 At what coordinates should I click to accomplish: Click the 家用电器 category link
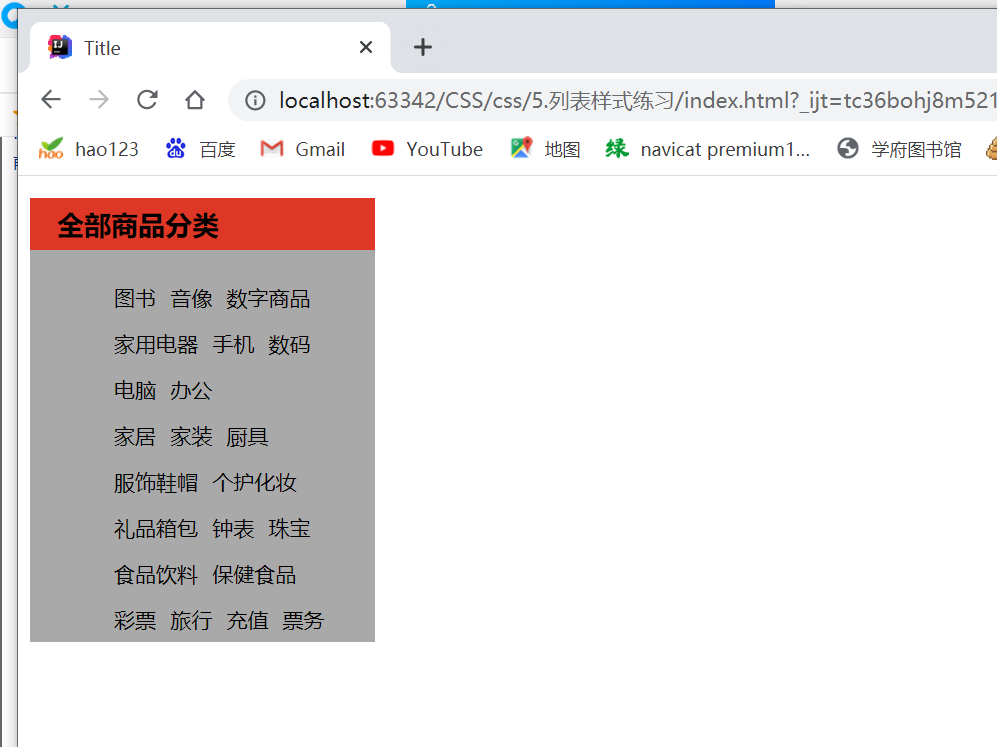pos(156,345)
